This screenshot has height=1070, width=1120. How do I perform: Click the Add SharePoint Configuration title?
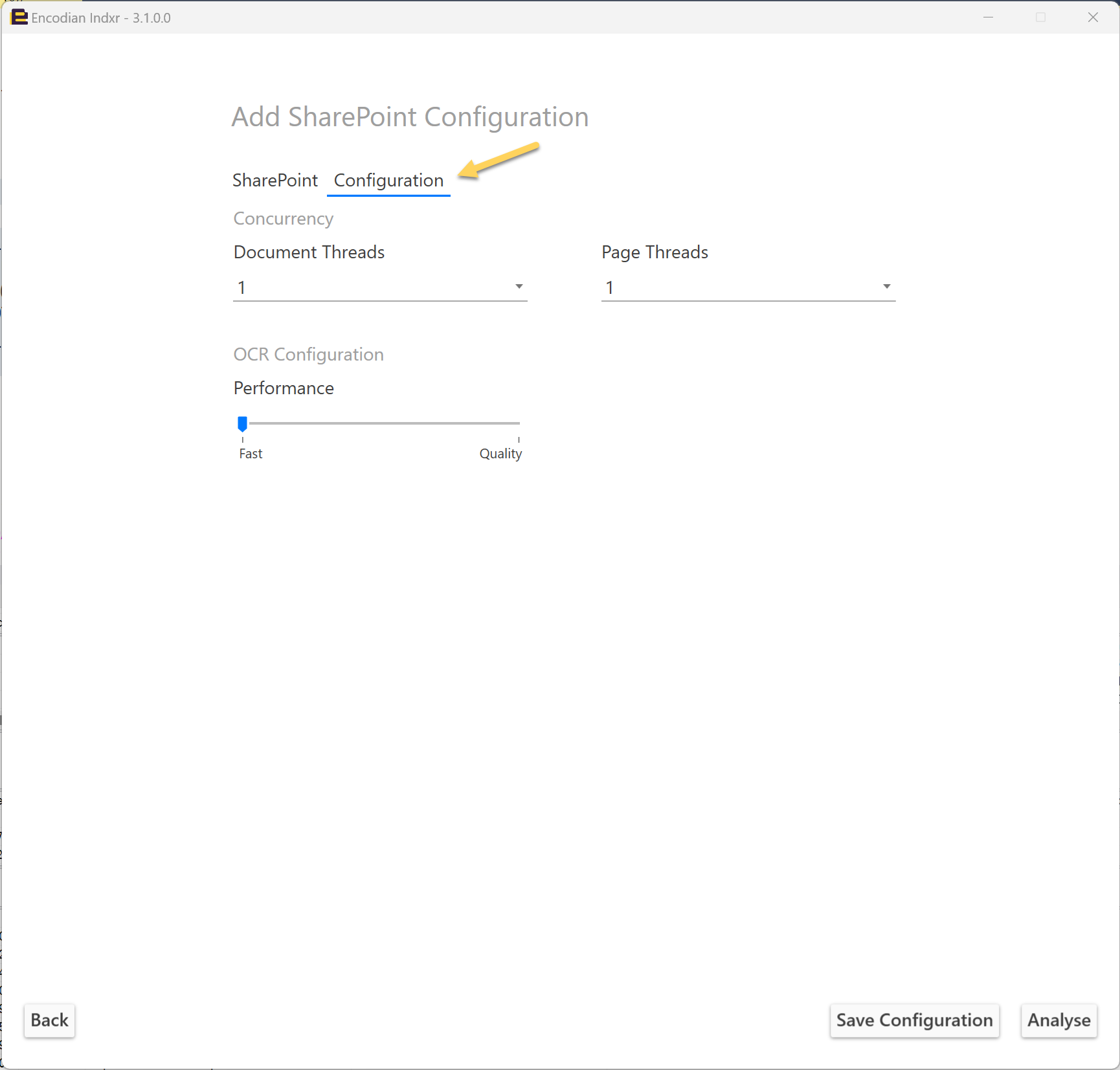tap(410, 117)
